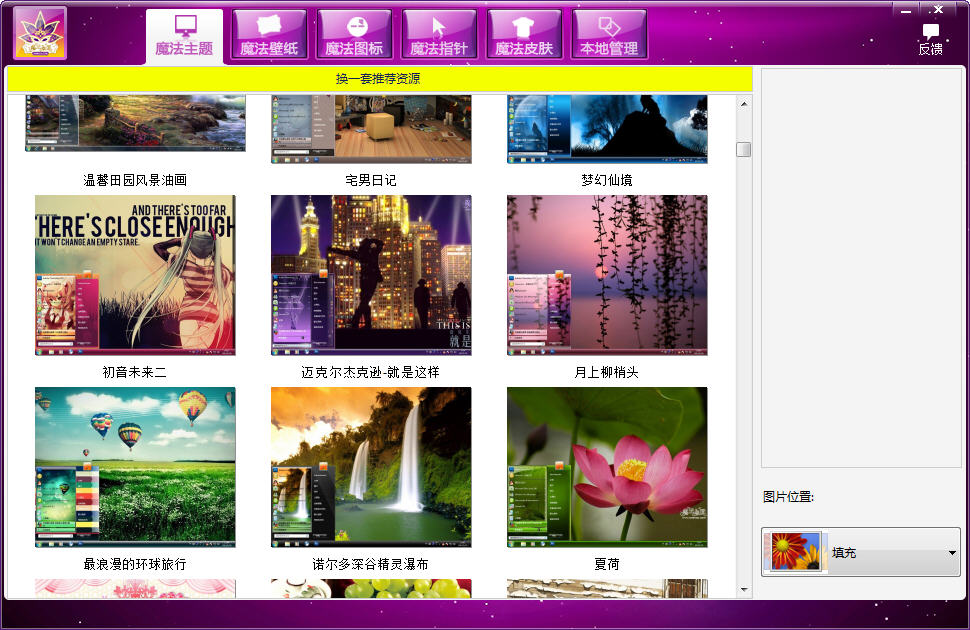Image resolution: width=970 pixels, height=630 pixels.
Task: Click the 梦幻仙境 caption text
Action: pyautogui.click(x=607, y=180)
